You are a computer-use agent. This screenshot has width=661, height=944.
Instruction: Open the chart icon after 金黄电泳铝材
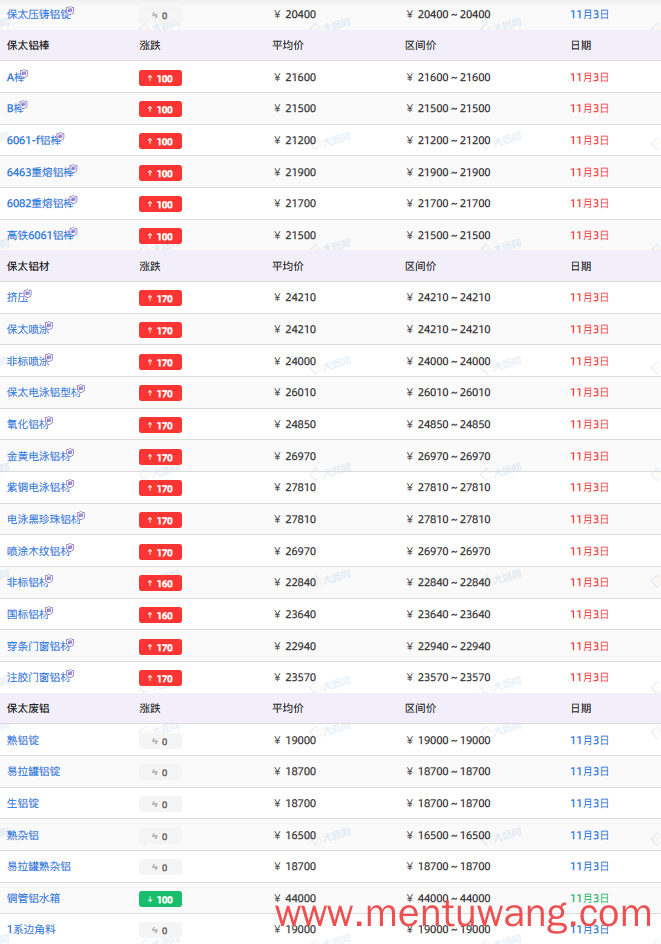(70, 453)
